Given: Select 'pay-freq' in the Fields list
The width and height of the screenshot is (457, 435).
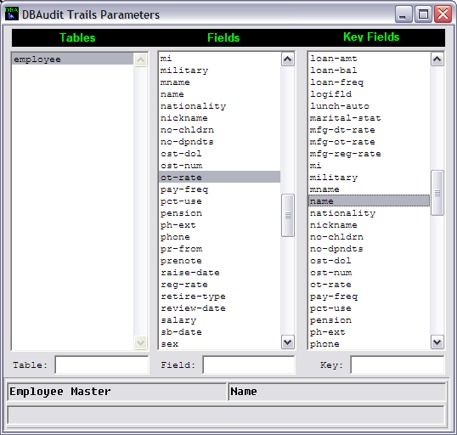Looking at the screenshot, I should 220,189.
